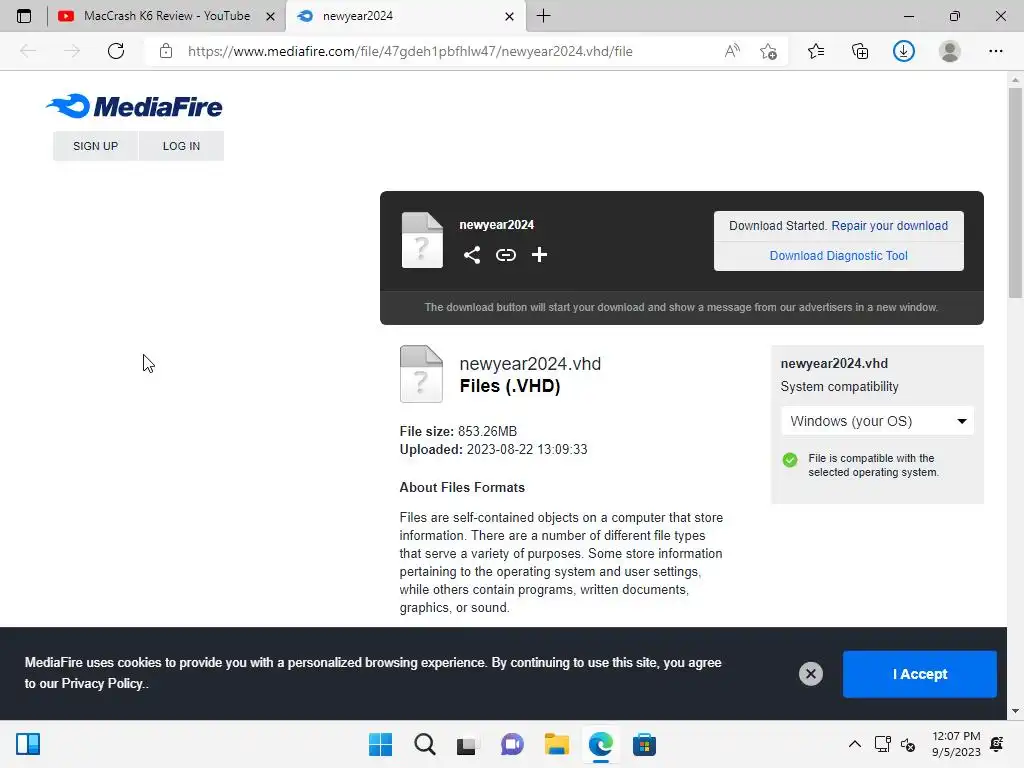Open Chat app from taskbar

click(x=512, y=744)
